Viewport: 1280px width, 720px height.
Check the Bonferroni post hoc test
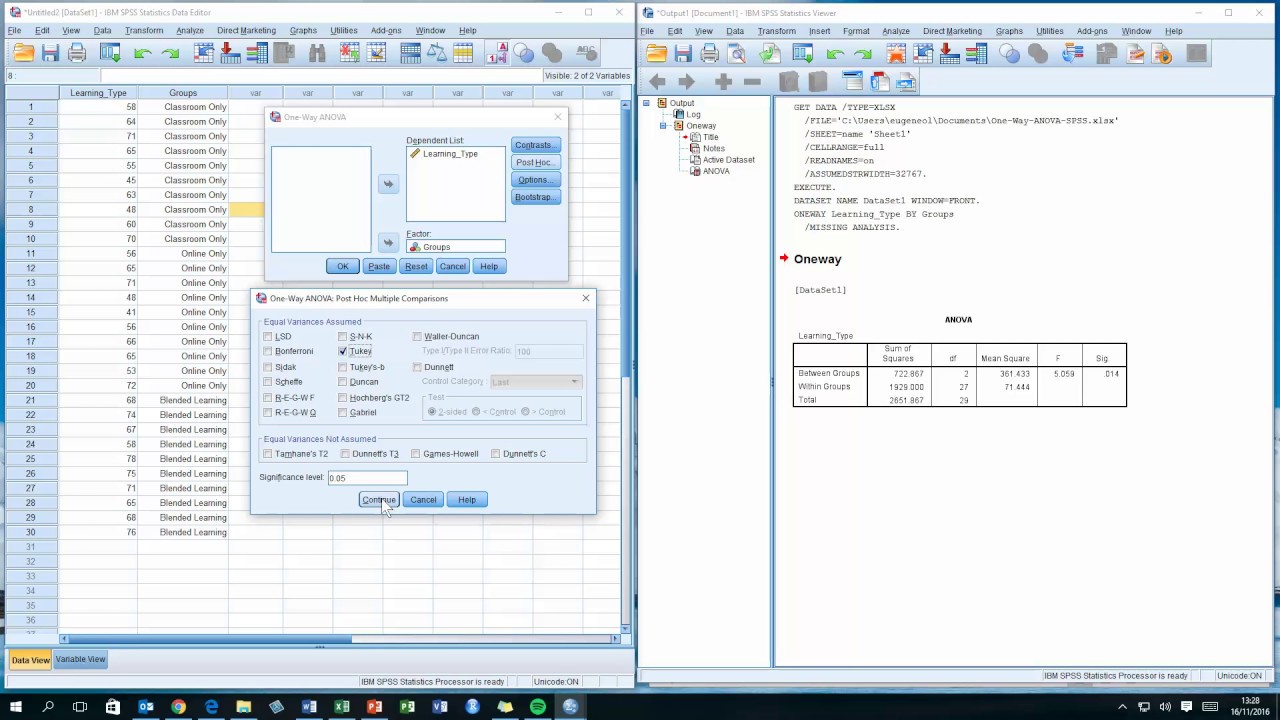(x=268, y=352)
